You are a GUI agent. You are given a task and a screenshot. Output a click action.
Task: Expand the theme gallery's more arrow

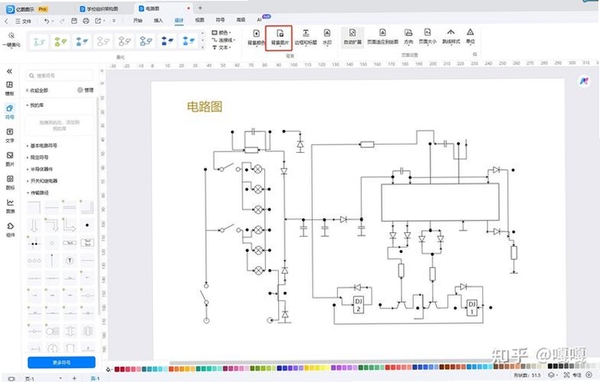point(202,47)
